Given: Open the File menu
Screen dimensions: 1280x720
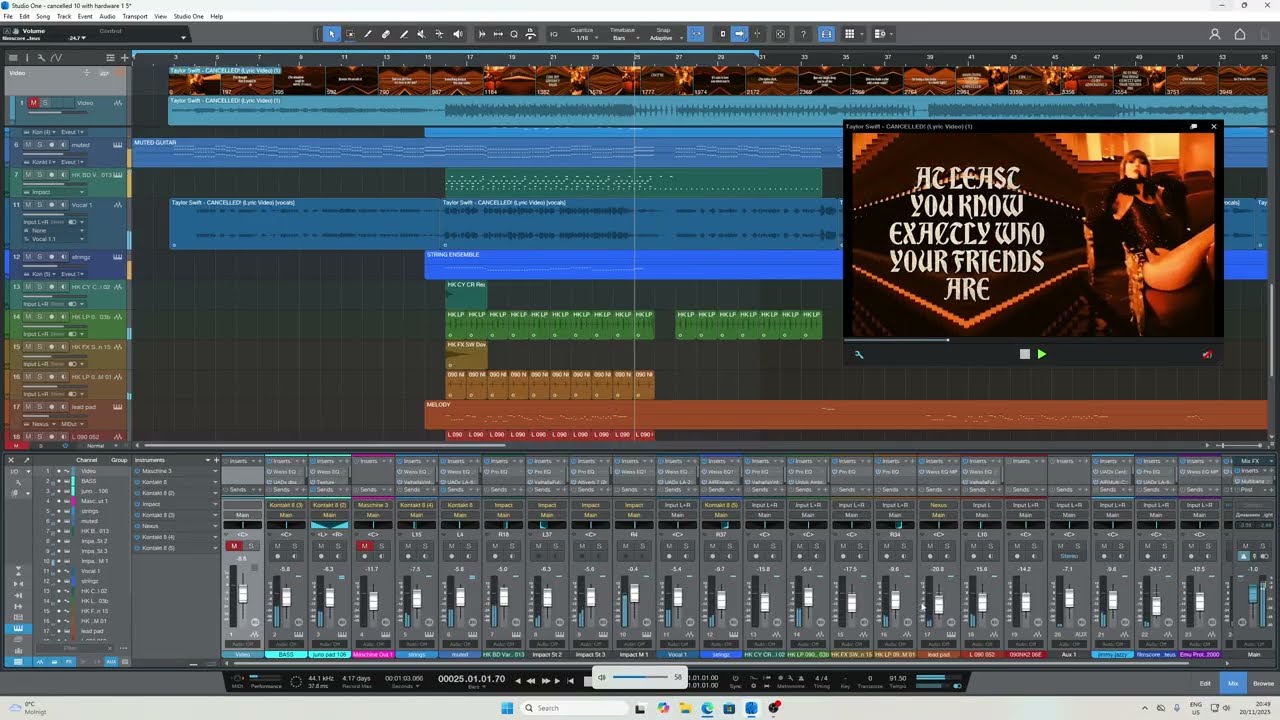Looking at the screenshot, I should pos(8,16).
